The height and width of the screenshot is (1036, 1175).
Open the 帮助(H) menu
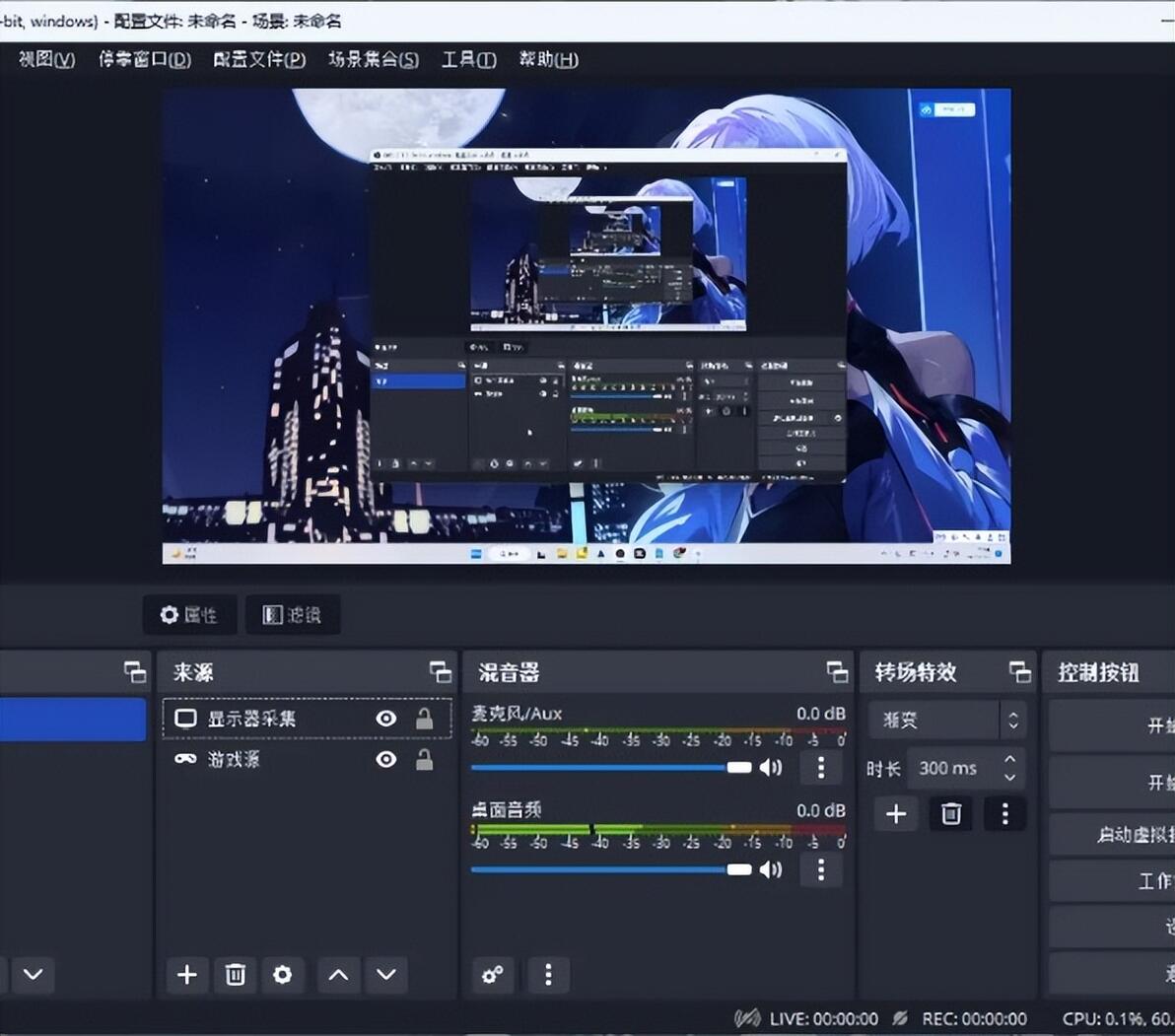(548, 59)
